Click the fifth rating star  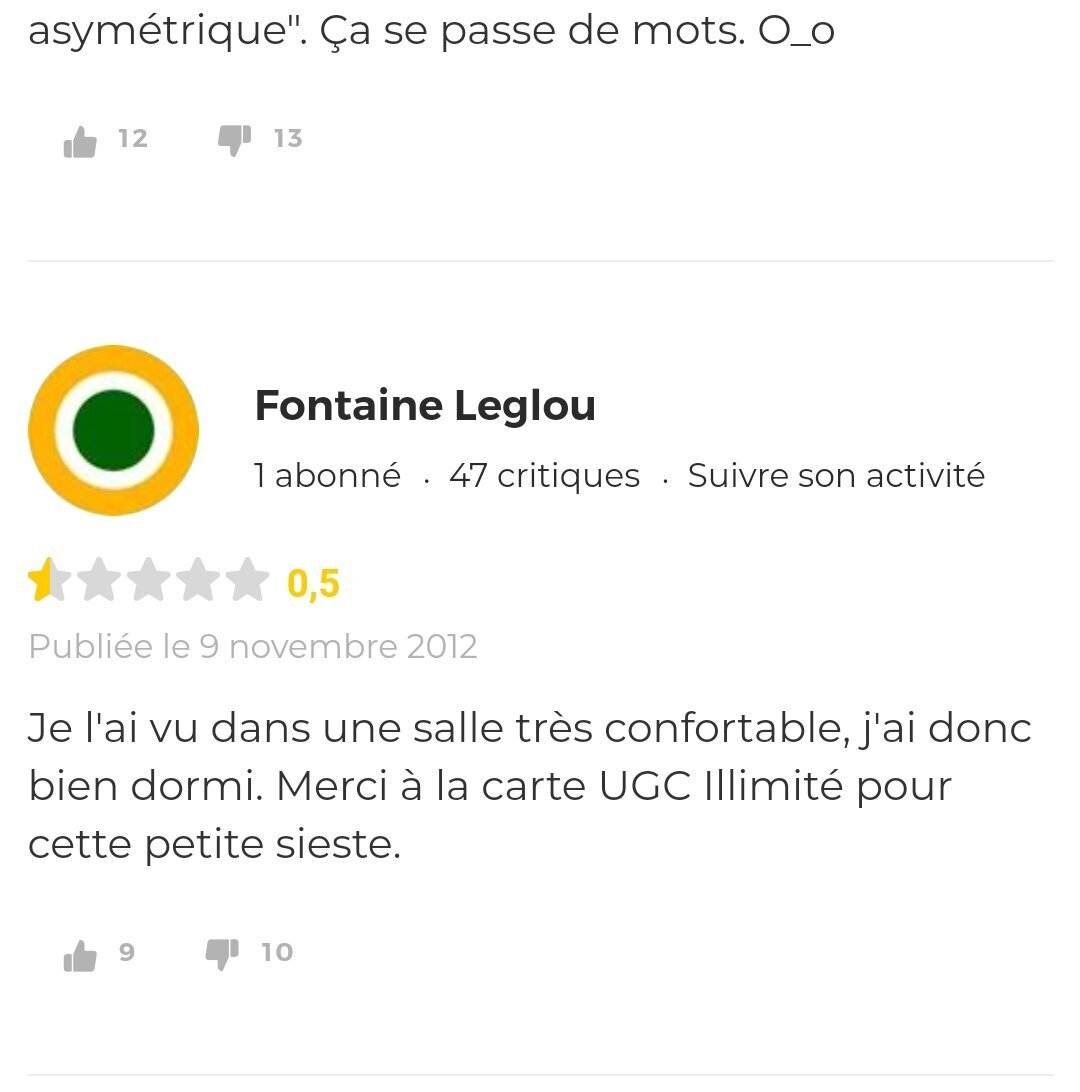(x=247, y=582)
